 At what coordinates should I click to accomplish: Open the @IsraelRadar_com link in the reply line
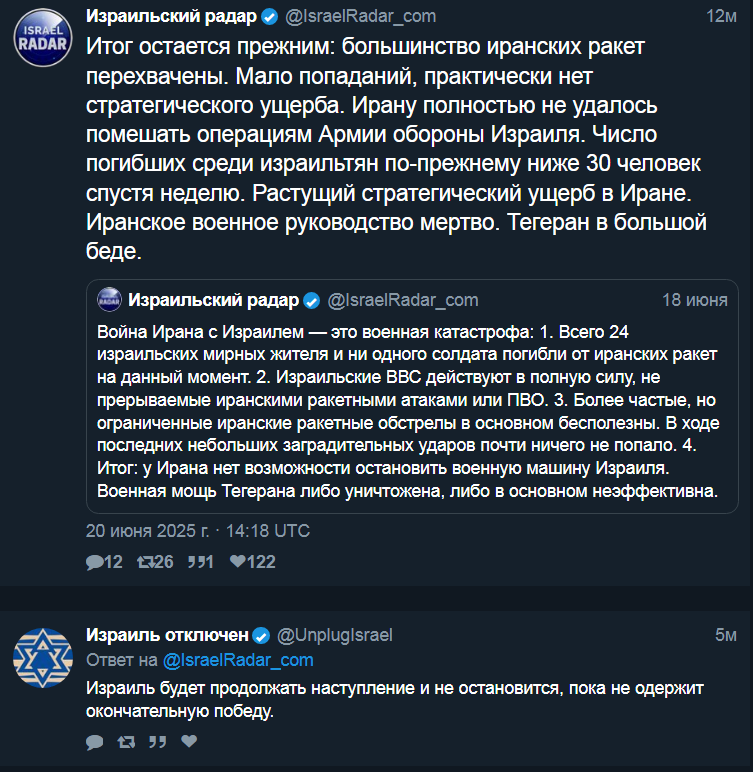click(x=238, y=660)
